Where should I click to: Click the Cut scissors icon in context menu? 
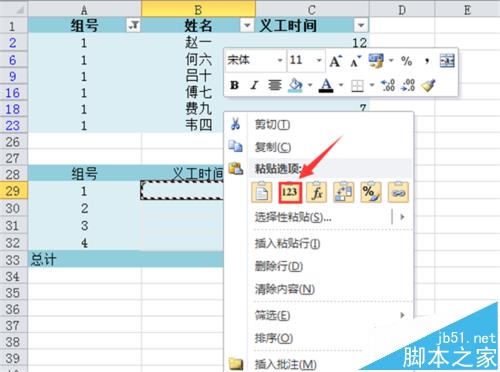point(235,124)
